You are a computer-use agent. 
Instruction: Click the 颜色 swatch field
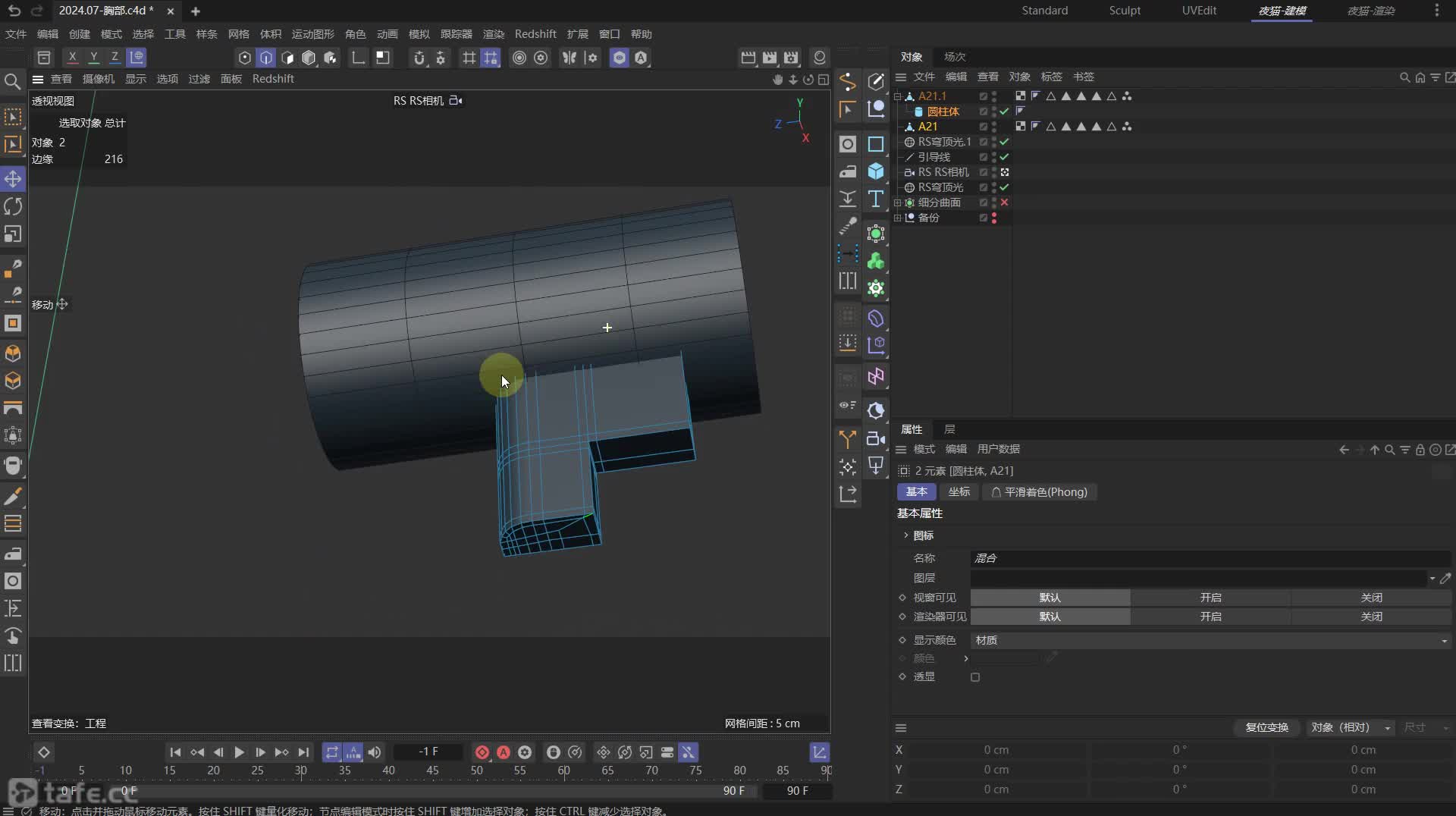pyautogui.click(x=1006, y=658)
